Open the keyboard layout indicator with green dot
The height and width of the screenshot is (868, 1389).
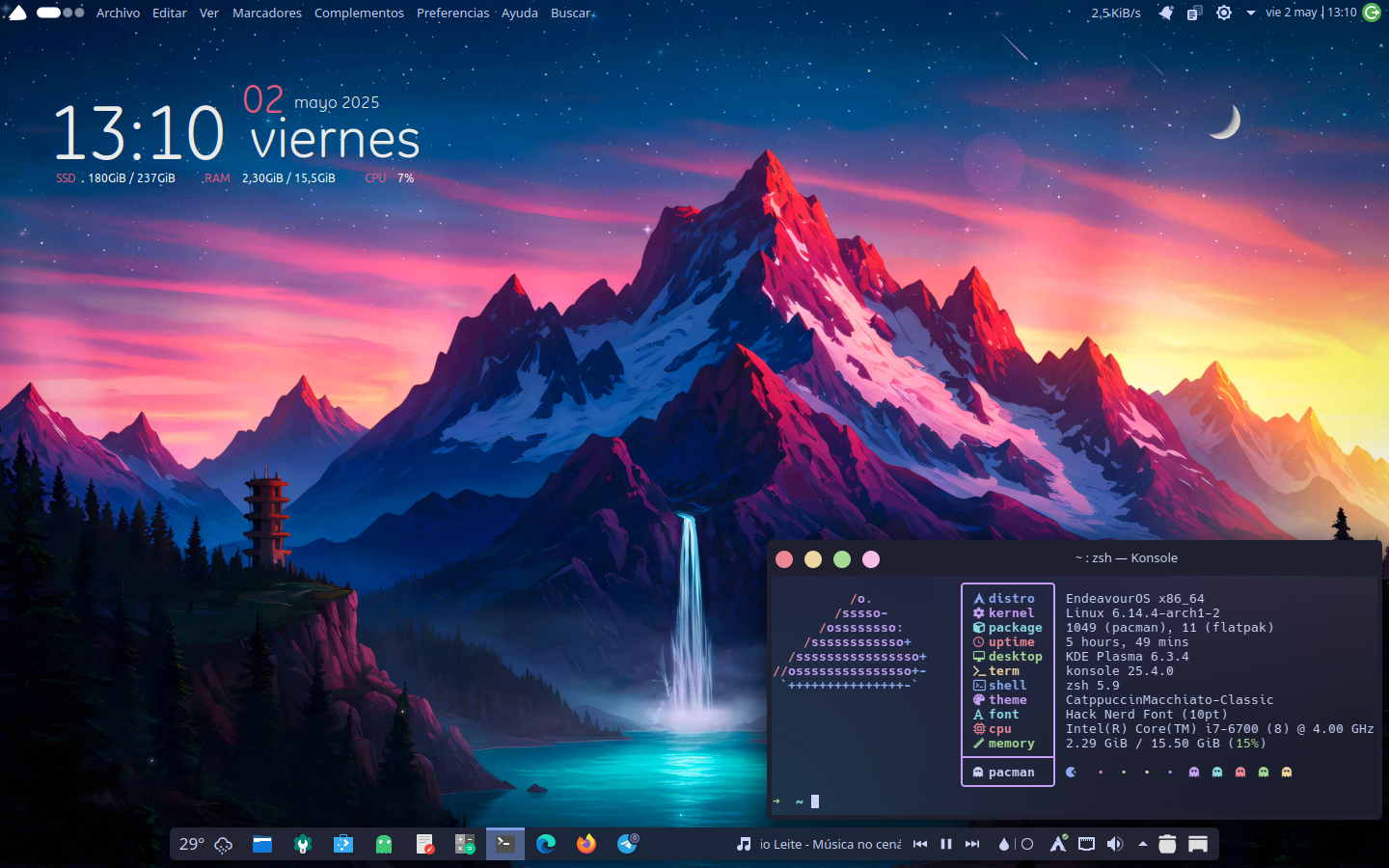1058,844
